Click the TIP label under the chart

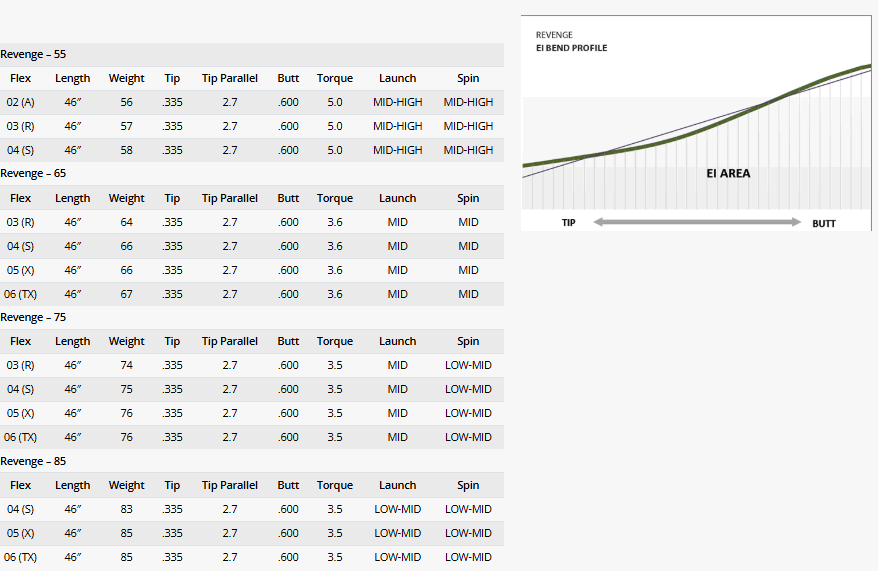click(x=568, y=223)
